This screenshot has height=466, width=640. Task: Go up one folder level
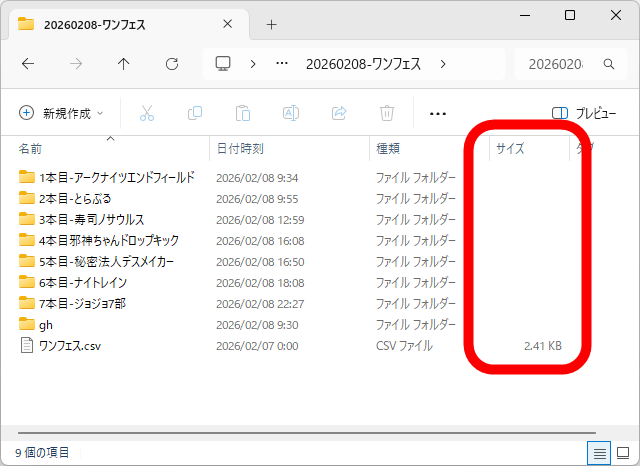[x=124, y=63]
